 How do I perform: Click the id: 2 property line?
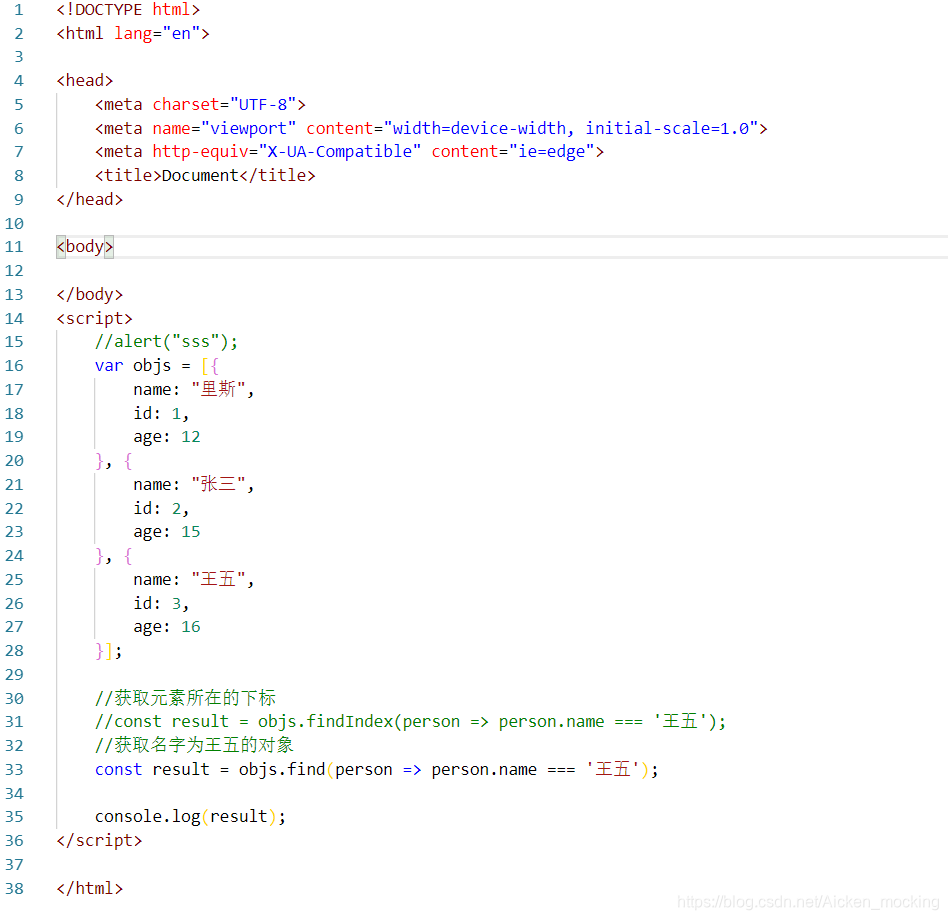pyautogui.click(x=161, y=508)
